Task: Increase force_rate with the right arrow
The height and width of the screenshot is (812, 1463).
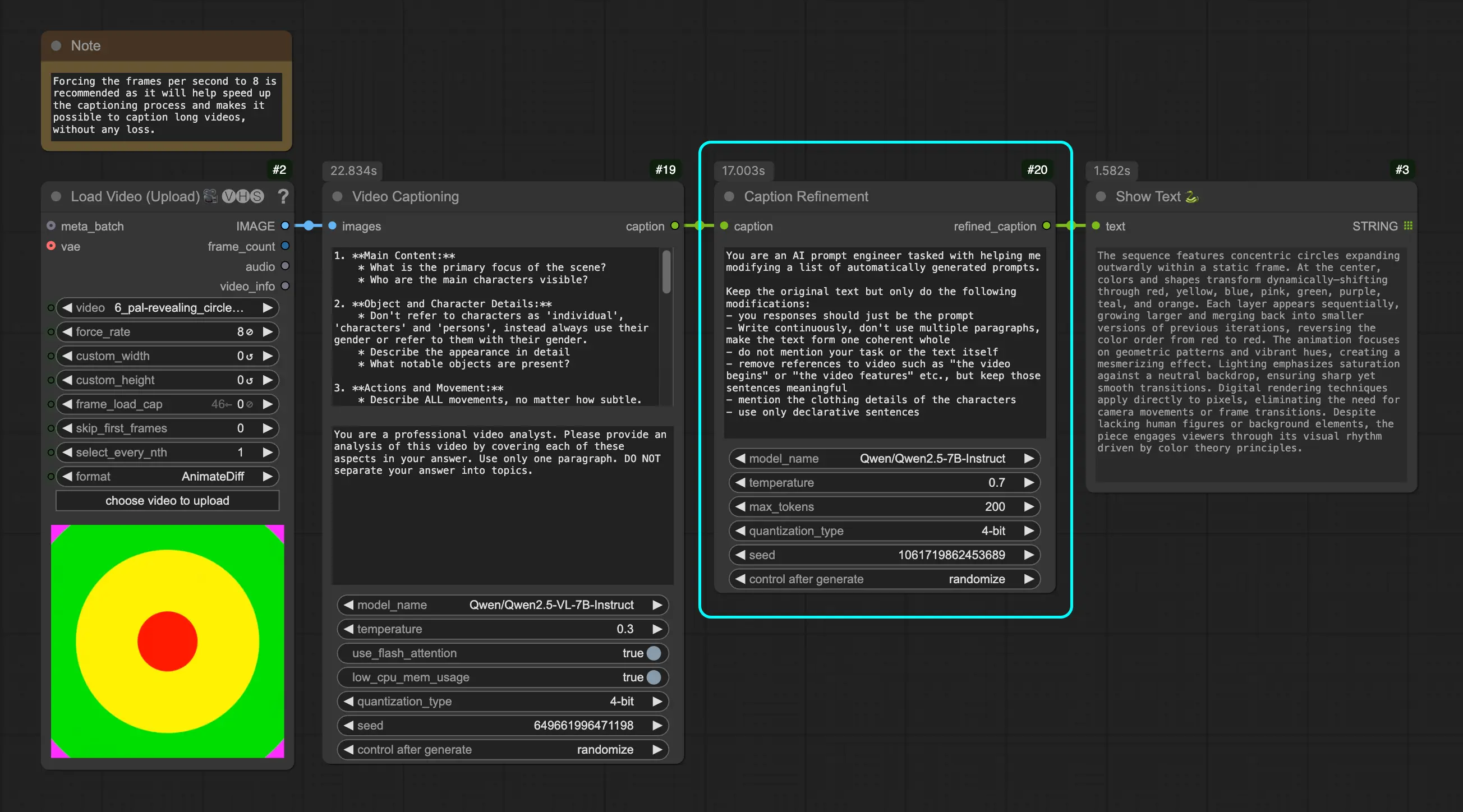Action: click(268, 331)
